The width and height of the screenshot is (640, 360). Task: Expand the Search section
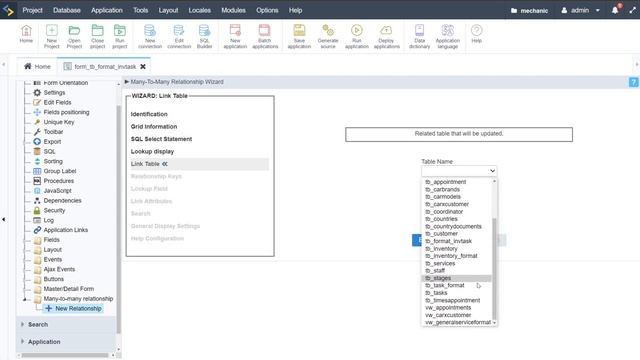[x=38, y=324]
